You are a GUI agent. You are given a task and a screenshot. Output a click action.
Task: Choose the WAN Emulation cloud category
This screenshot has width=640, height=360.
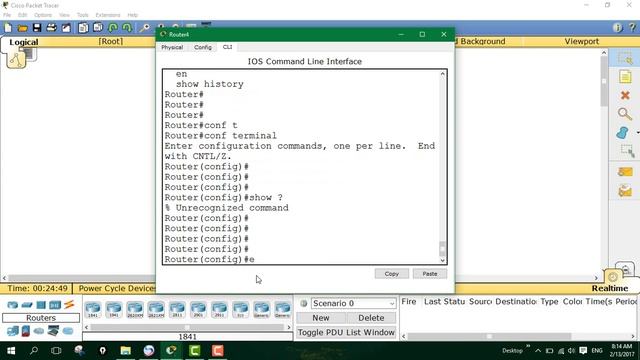click(39, 331)
